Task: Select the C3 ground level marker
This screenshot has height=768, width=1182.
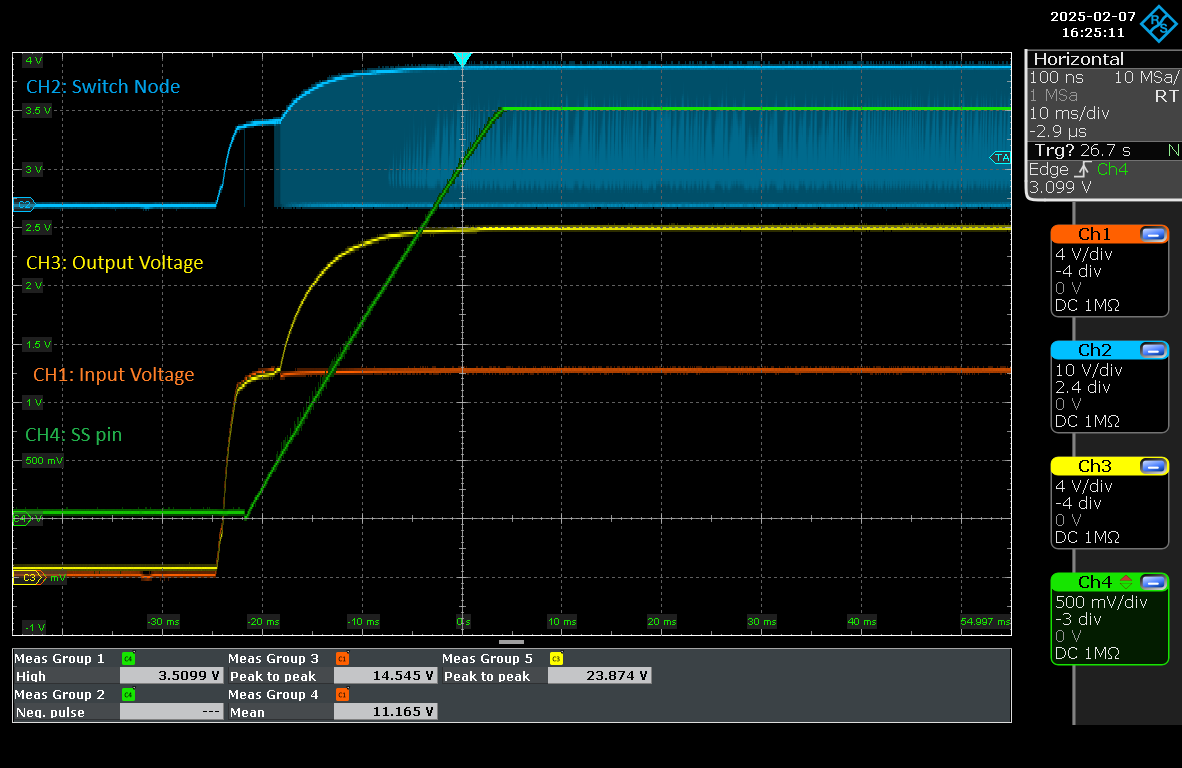Action: (x=28, y=578)
